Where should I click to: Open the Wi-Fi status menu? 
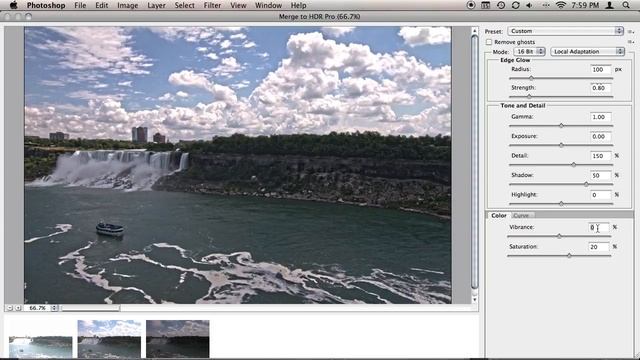click(561, 5)
